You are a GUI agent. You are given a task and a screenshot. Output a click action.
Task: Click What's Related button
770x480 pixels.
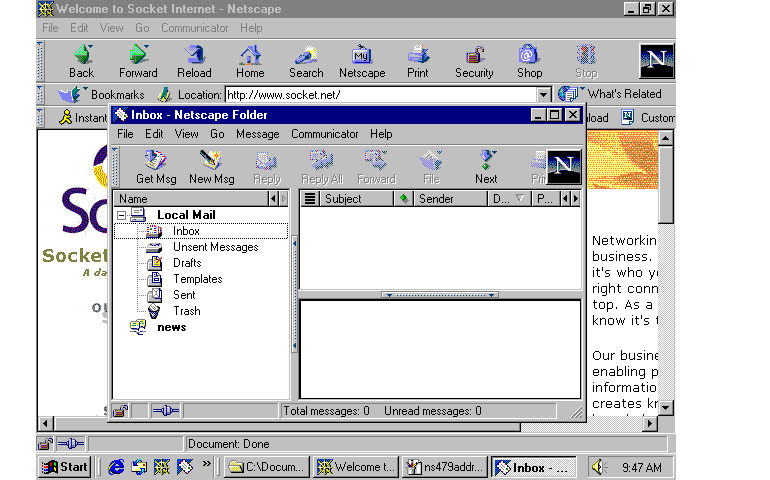[610, 94]
